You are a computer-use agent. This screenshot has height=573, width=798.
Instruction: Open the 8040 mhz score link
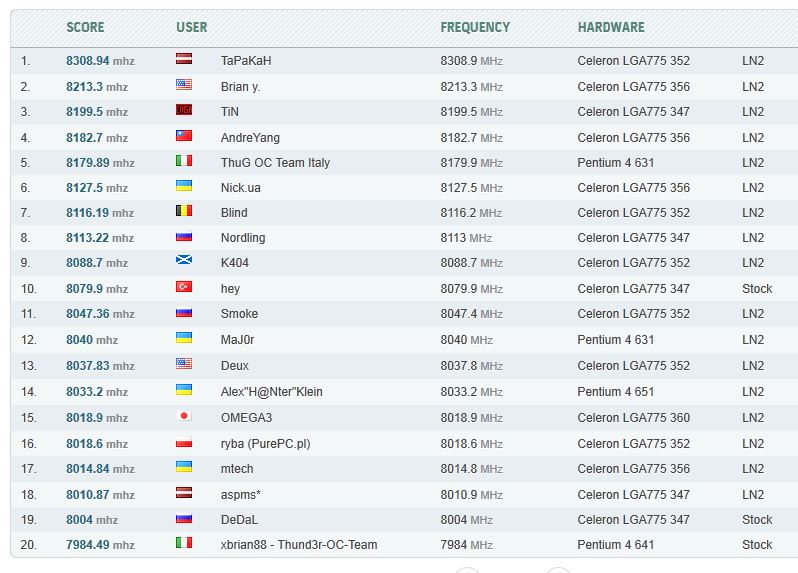(92, 340)
